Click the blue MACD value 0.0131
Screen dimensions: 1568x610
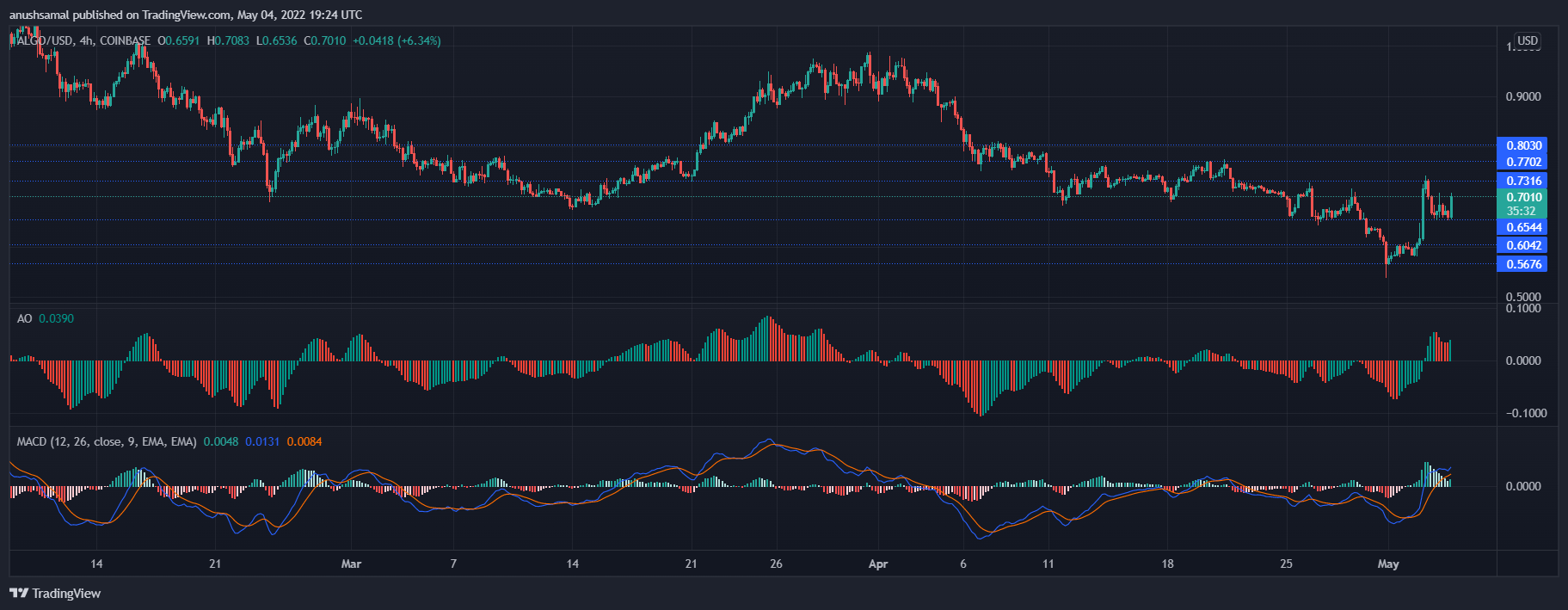(x=262, y=441)
